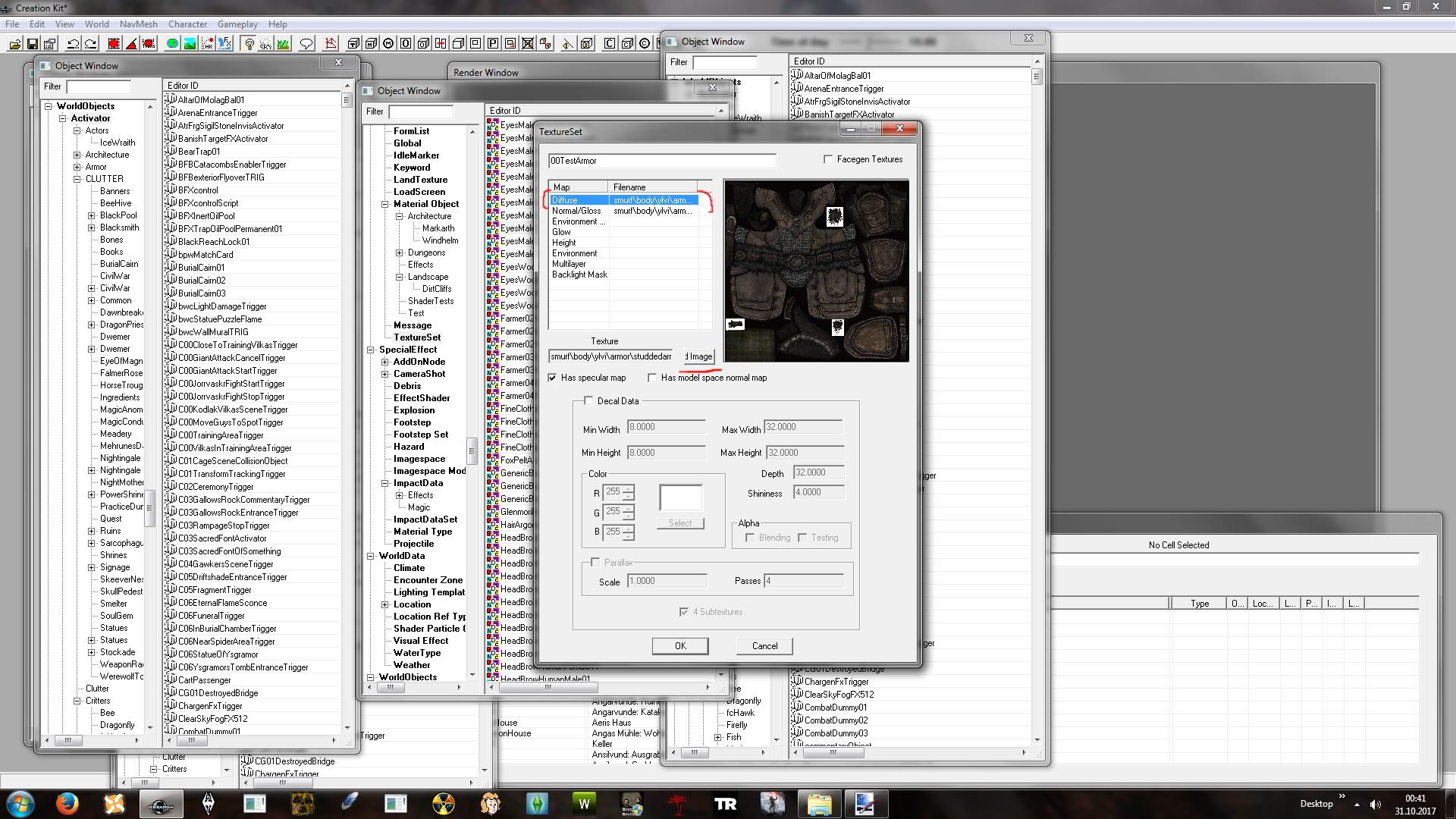Click the open folder toolbar icon
This screenshot has height=819, width=1456.
tap(14, 44)
